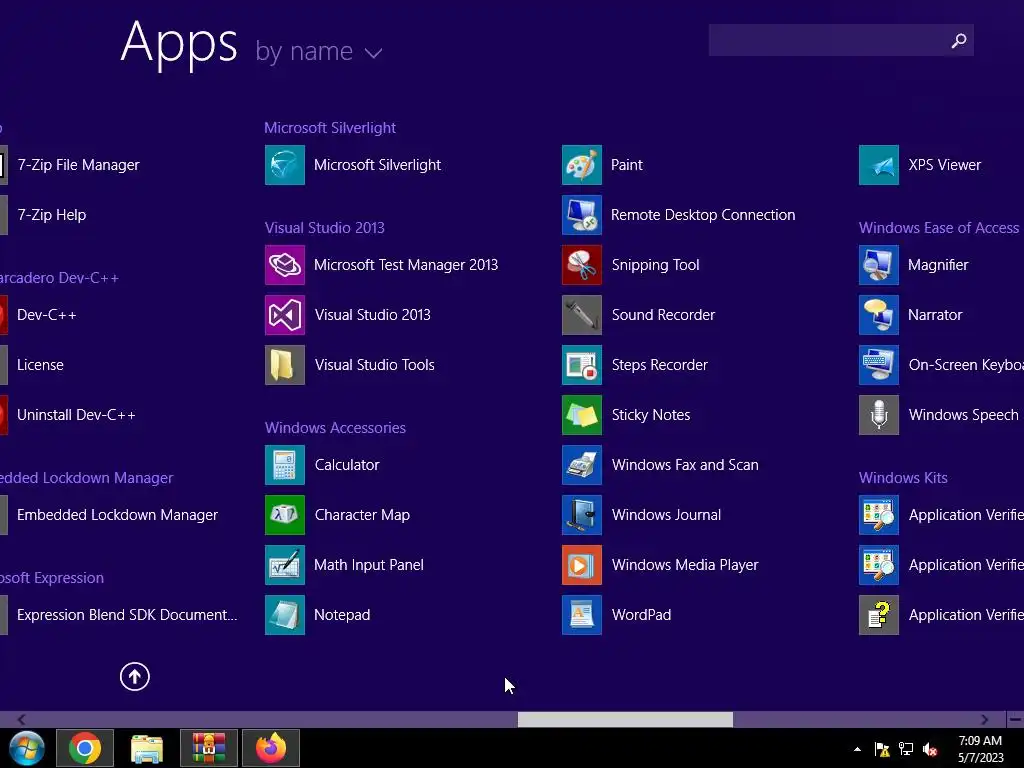Open Expression Blend SDK Documentation entry
Viewport: 1024px width, 768px height.
pos(120,615)
